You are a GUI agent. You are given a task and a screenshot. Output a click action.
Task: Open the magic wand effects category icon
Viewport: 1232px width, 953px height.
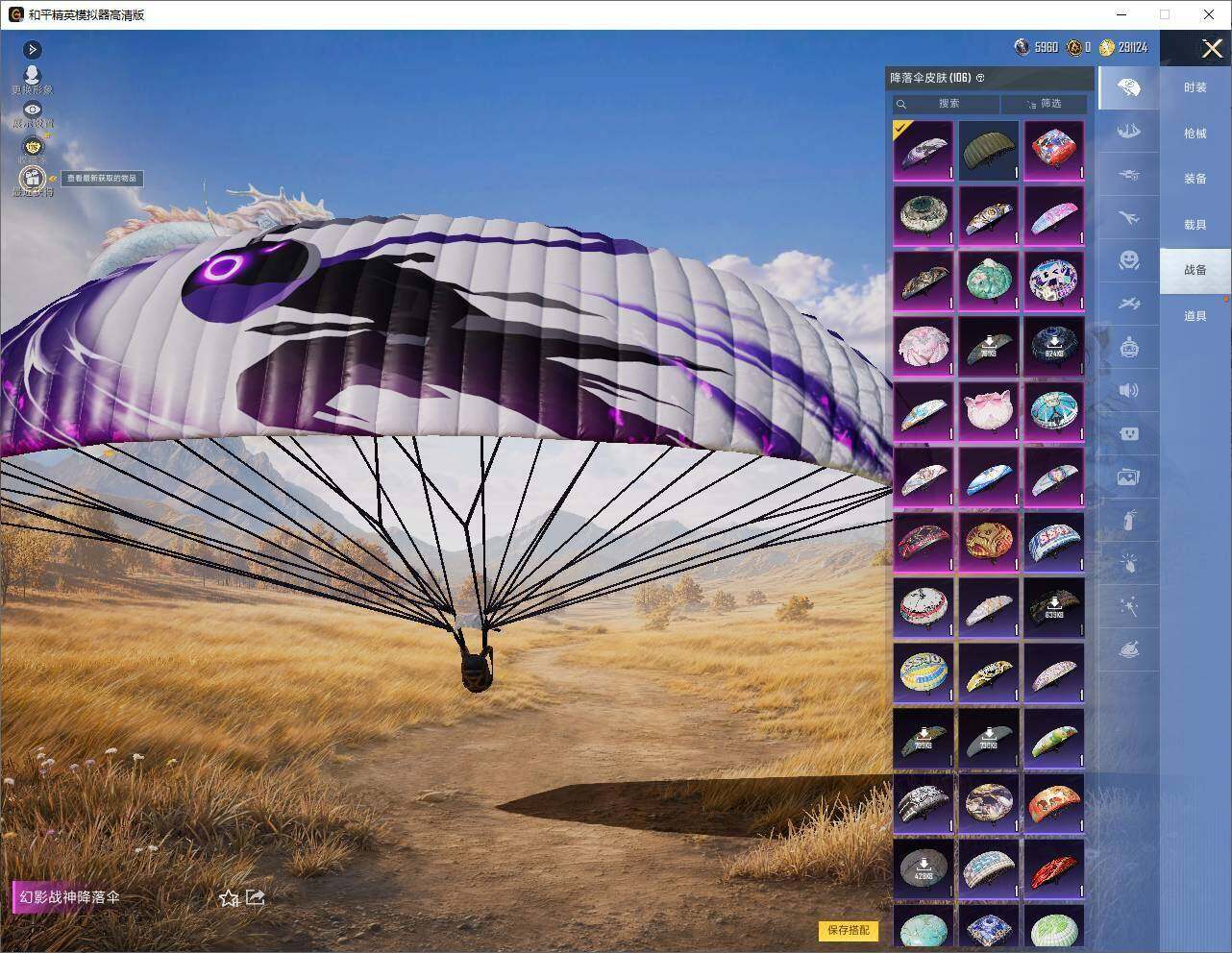coord(1129,606)
